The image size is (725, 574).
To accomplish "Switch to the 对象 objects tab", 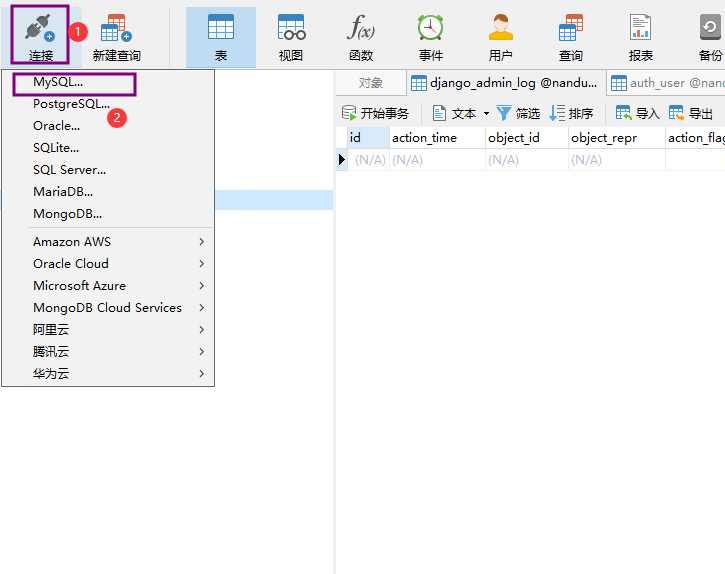I will tap(371, 83).
